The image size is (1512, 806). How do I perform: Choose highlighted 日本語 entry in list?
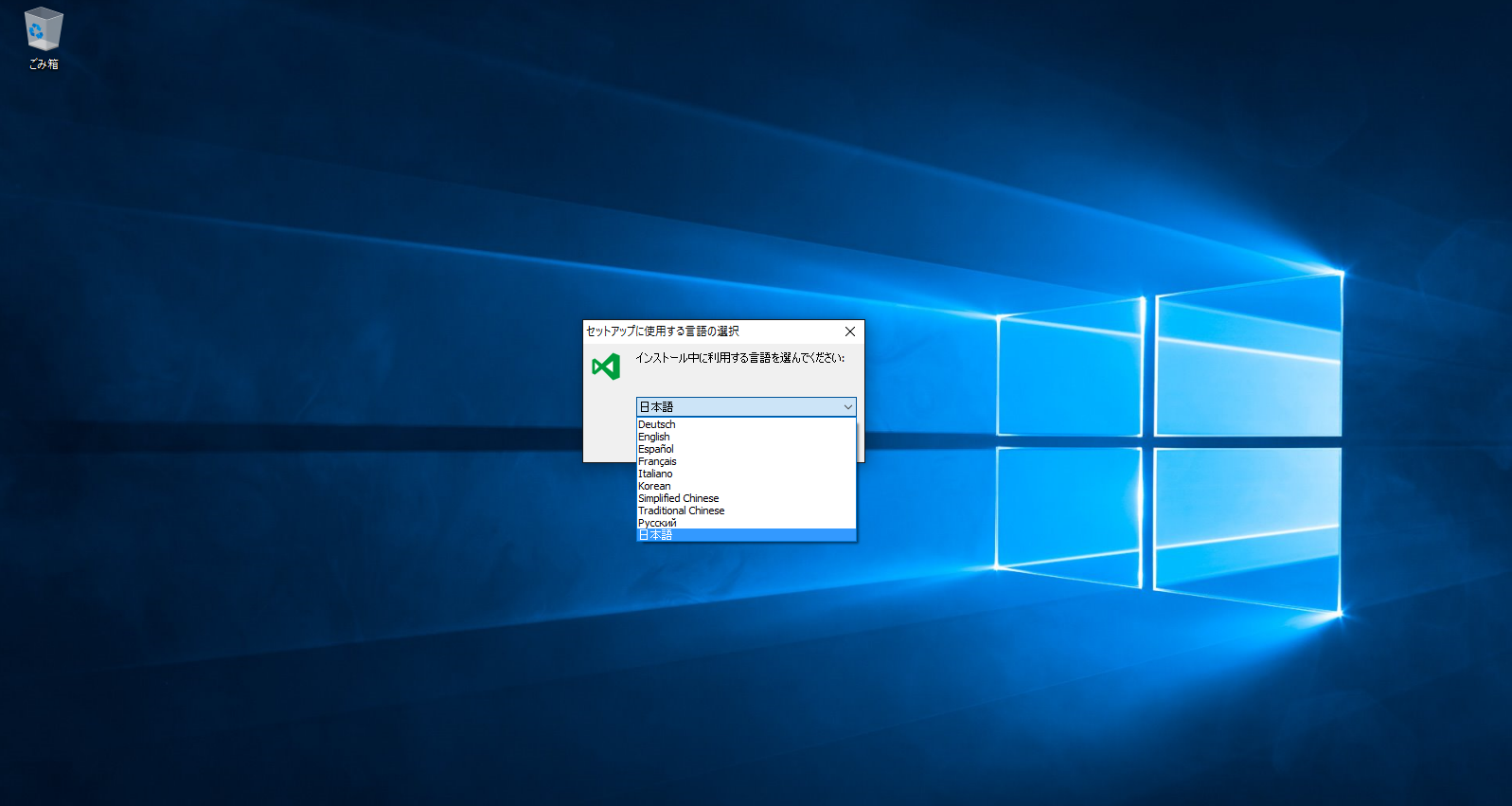click(746, 535)
